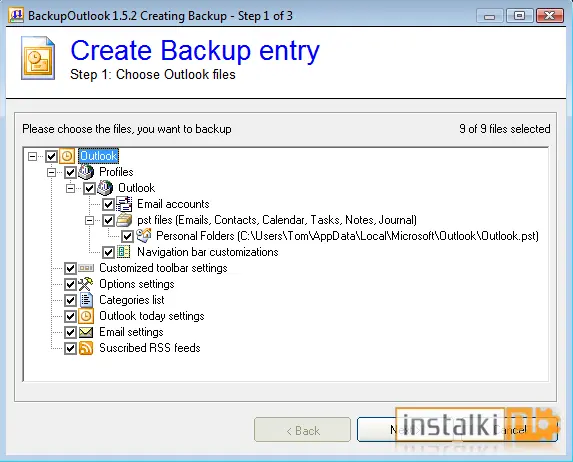Select the Profiles tree label

(x=116, y=172)
